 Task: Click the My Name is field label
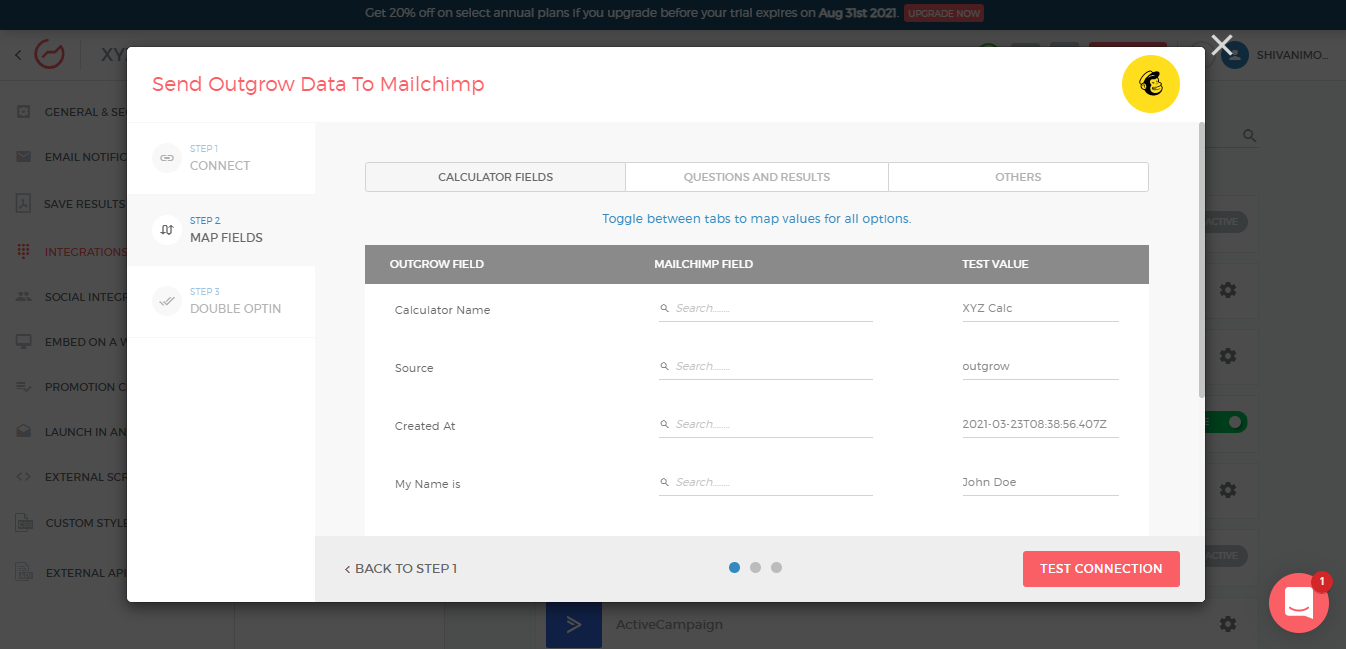[x=427, y=484]
